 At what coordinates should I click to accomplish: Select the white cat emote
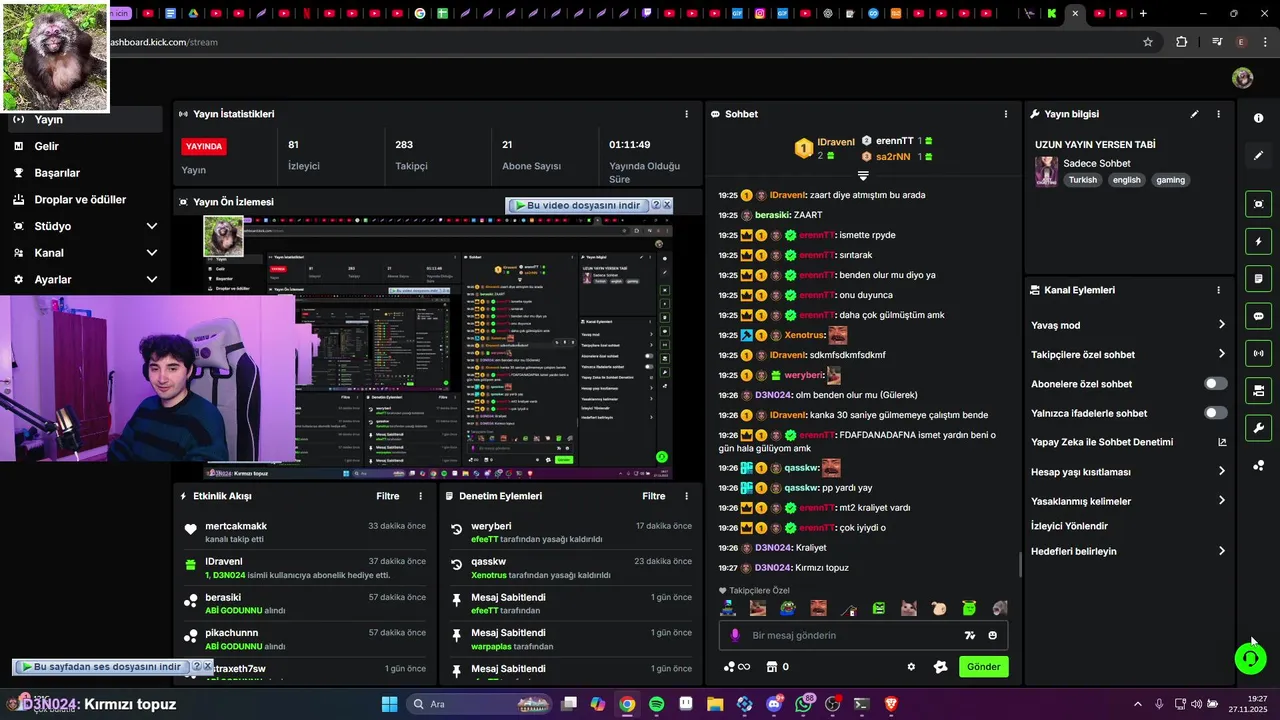coord(909,608)
